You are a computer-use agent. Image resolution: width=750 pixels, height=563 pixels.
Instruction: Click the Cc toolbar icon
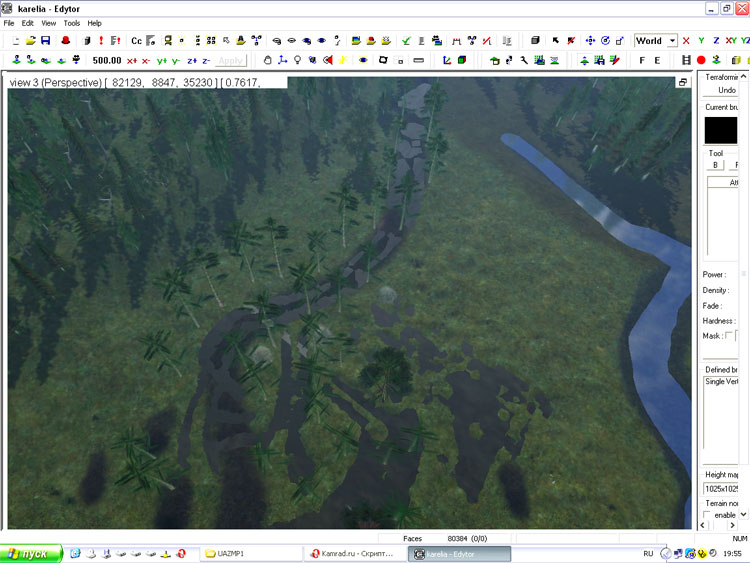click(x=136, y=41)
